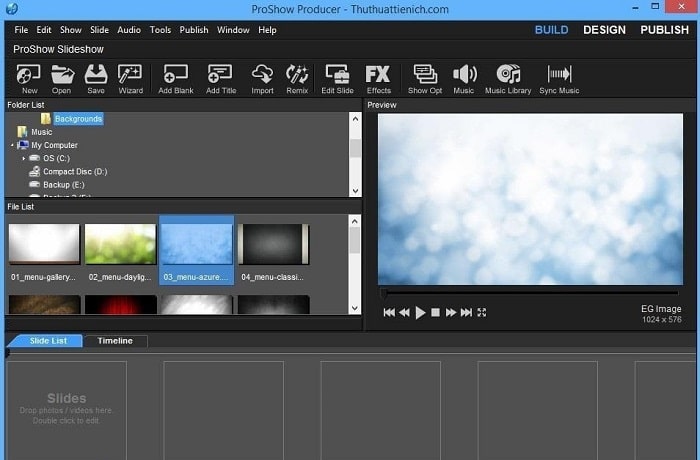The height and width of the screenshot is (460, 700).
Task: Select the Music folder
Action: 42,132
